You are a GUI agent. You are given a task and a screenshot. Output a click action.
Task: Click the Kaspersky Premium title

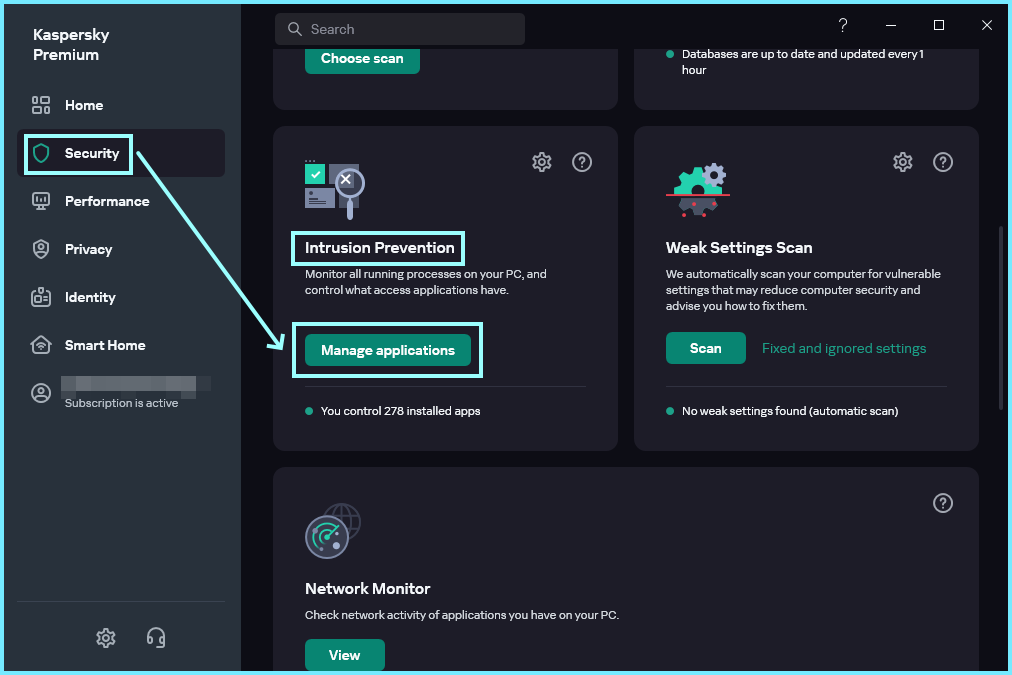pos(71,45)
